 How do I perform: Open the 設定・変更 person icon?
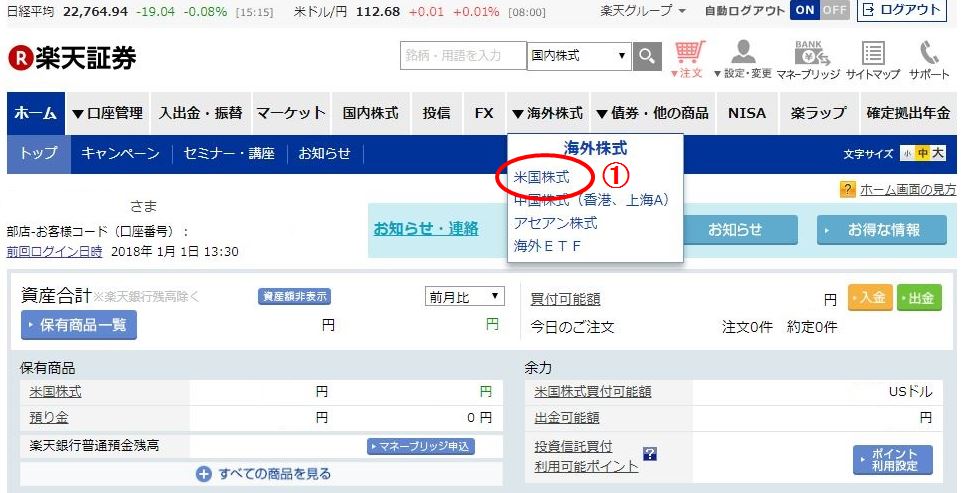coord(742,59)
